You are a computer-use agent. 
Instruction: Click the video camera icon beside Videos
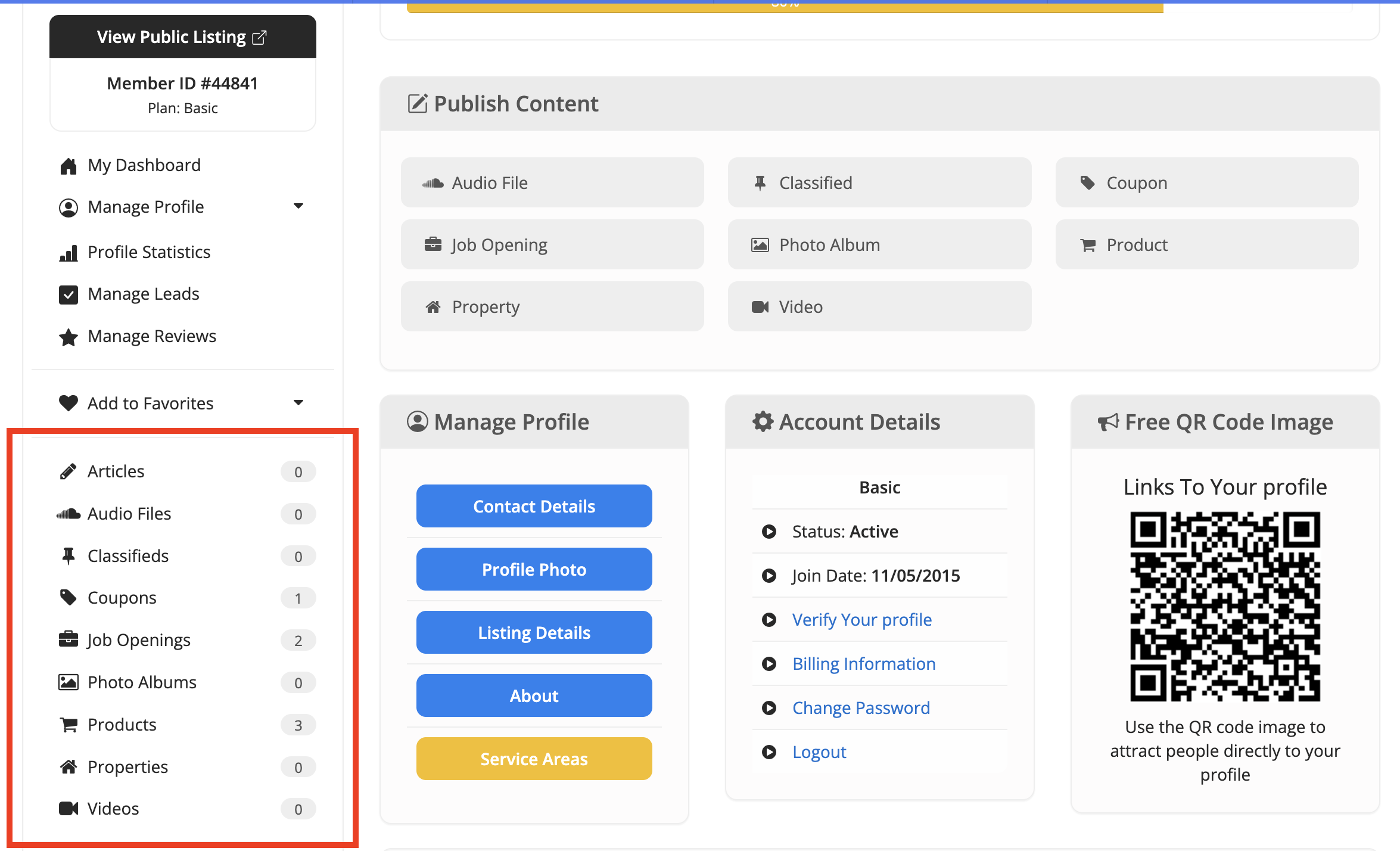pyautogui.click(x=69, y=809)
